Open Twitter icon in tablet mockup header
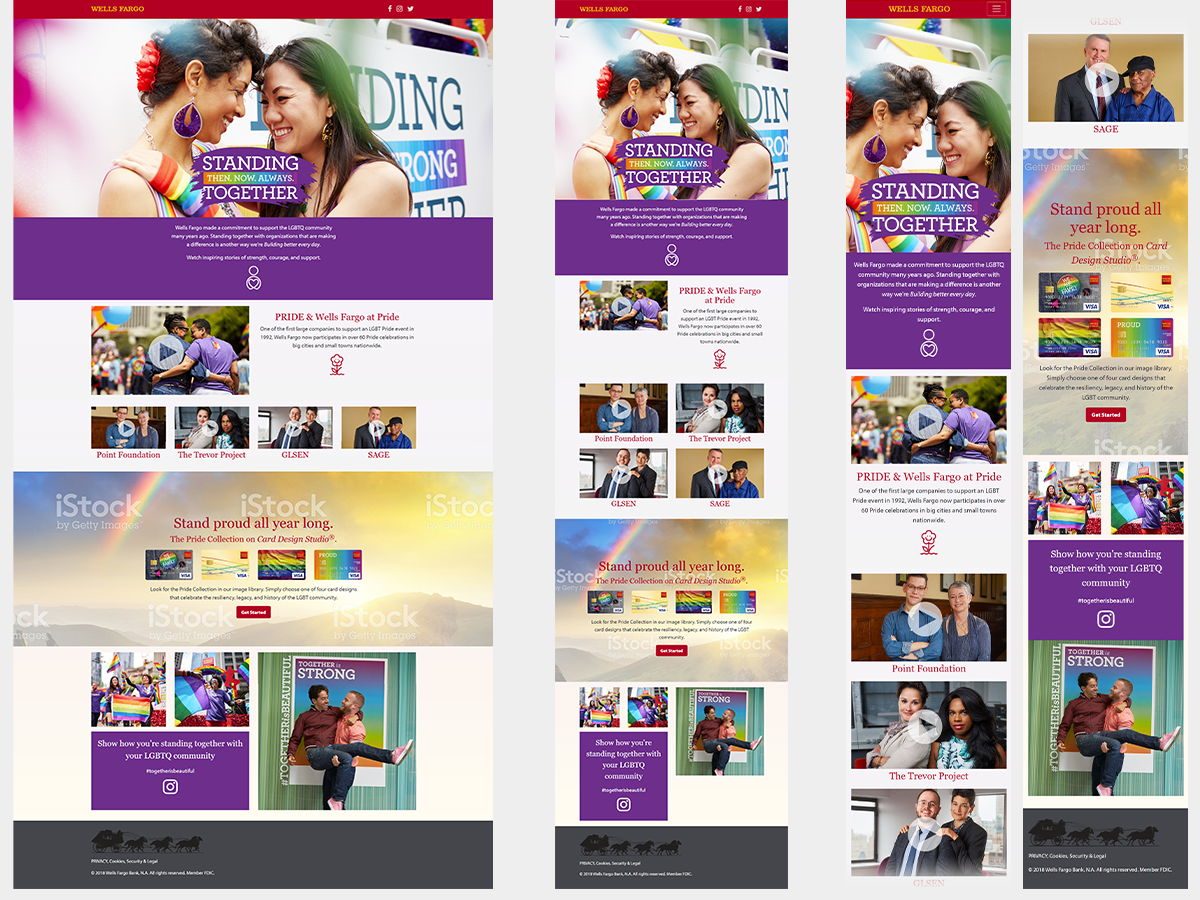This screenshot has height=900, width=1200. [x=759, y=9]
